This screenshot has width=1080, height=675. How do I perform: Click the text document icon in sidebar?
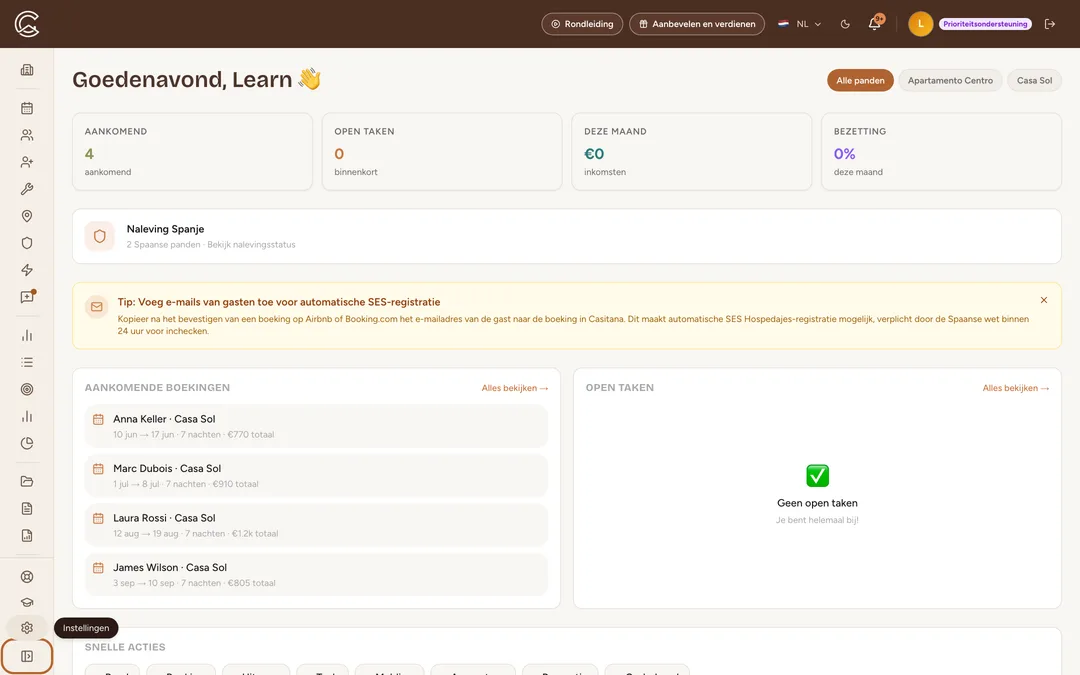click(27, 508)
